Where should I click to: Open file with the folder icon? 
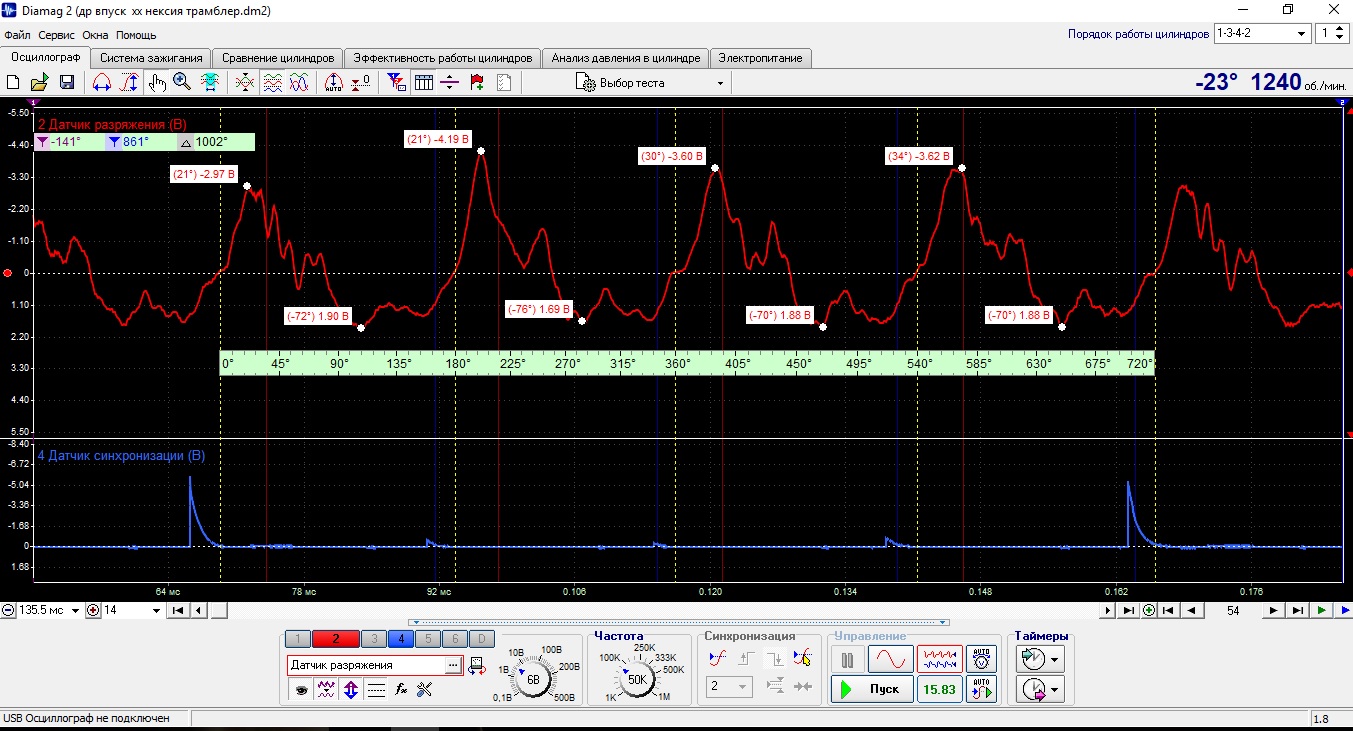coord(40,83)
